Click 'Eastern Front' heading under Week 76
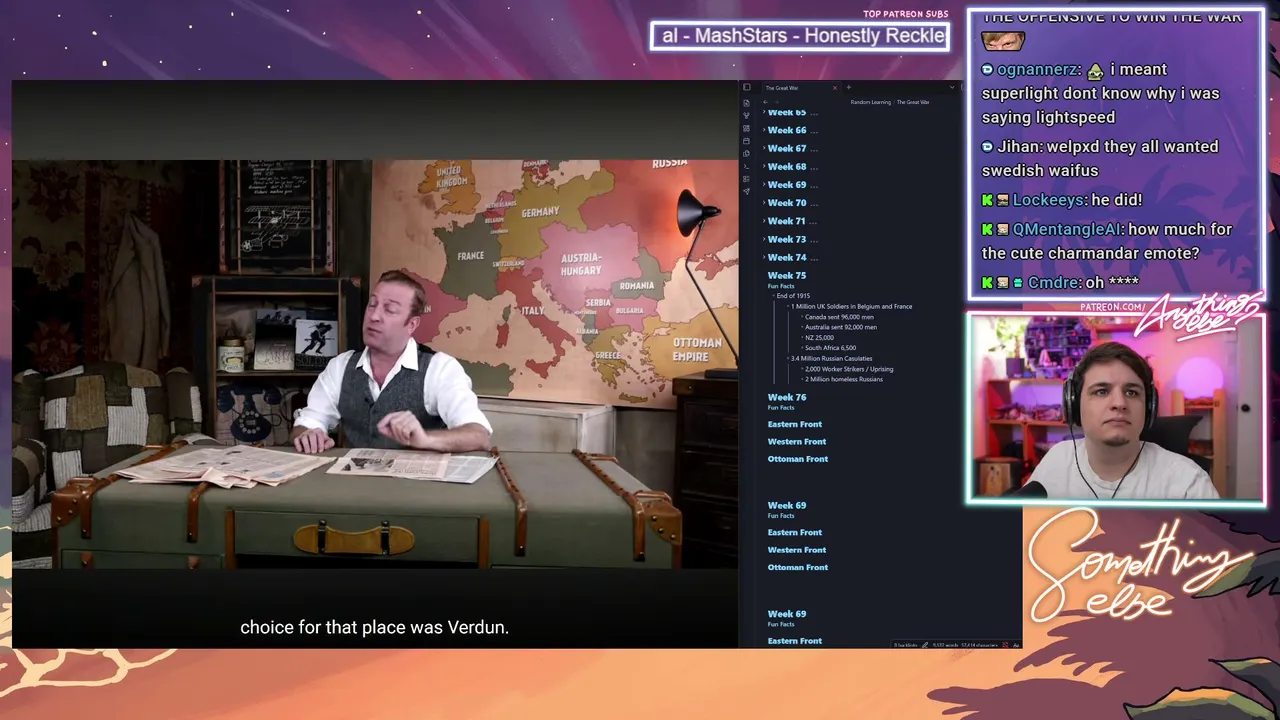 pyautogui.click(x=795, y=424)
